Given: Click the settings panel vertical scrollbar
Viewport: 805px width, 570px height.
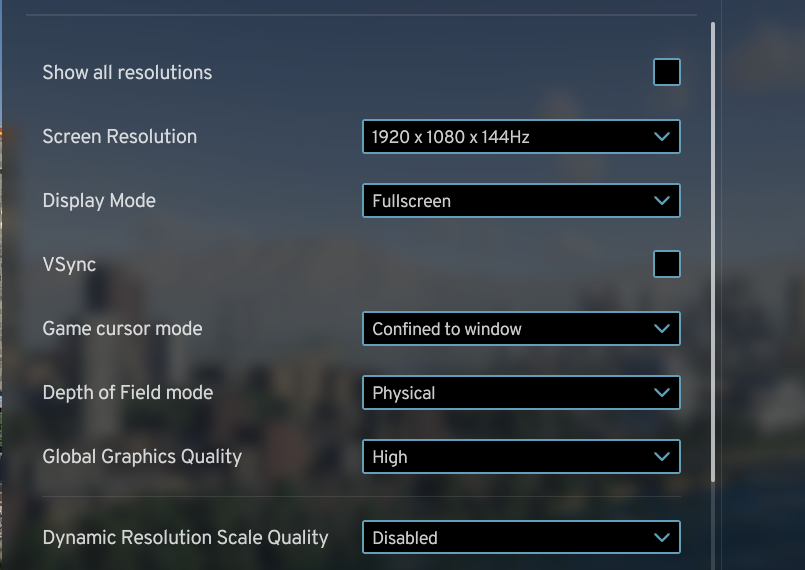Looking at the screenshot, I should point(713,250).
